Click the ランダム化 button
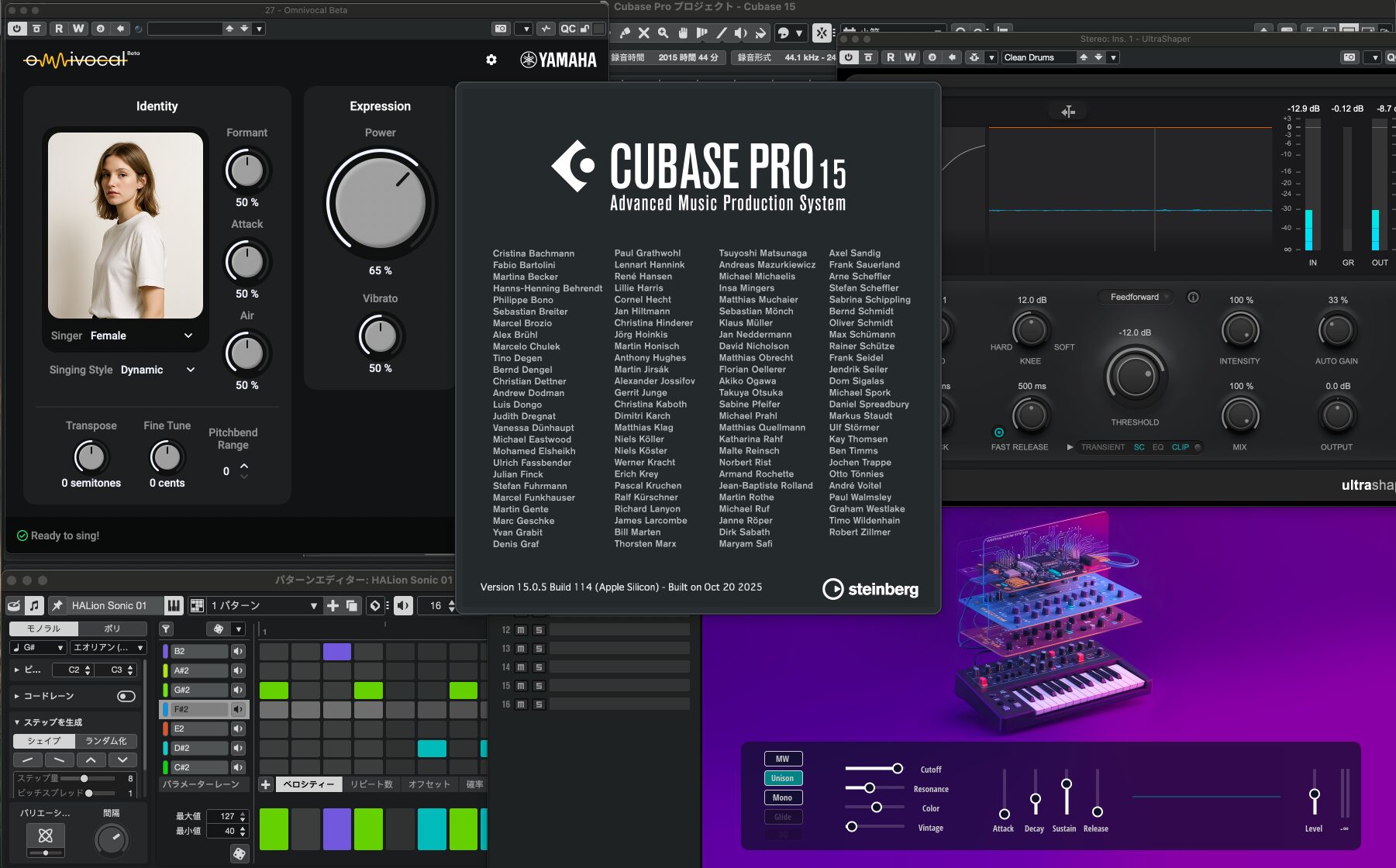The image size is (1396, 868). pos(106,741)
